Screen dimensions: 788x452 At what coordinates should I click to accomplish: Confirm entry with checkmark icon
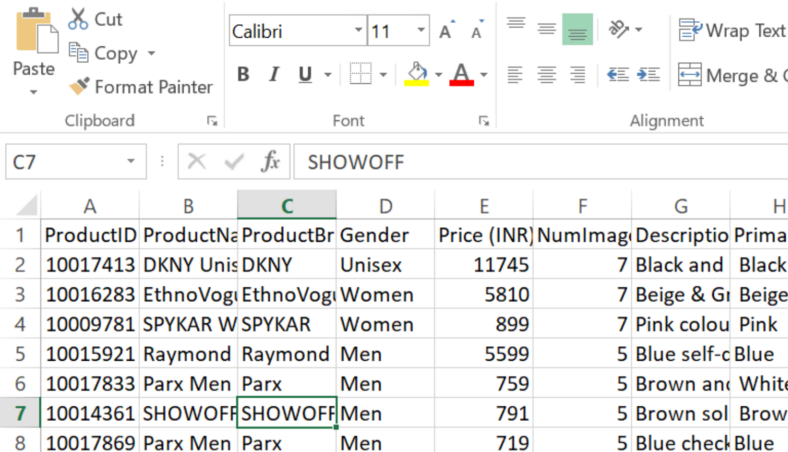234,162
